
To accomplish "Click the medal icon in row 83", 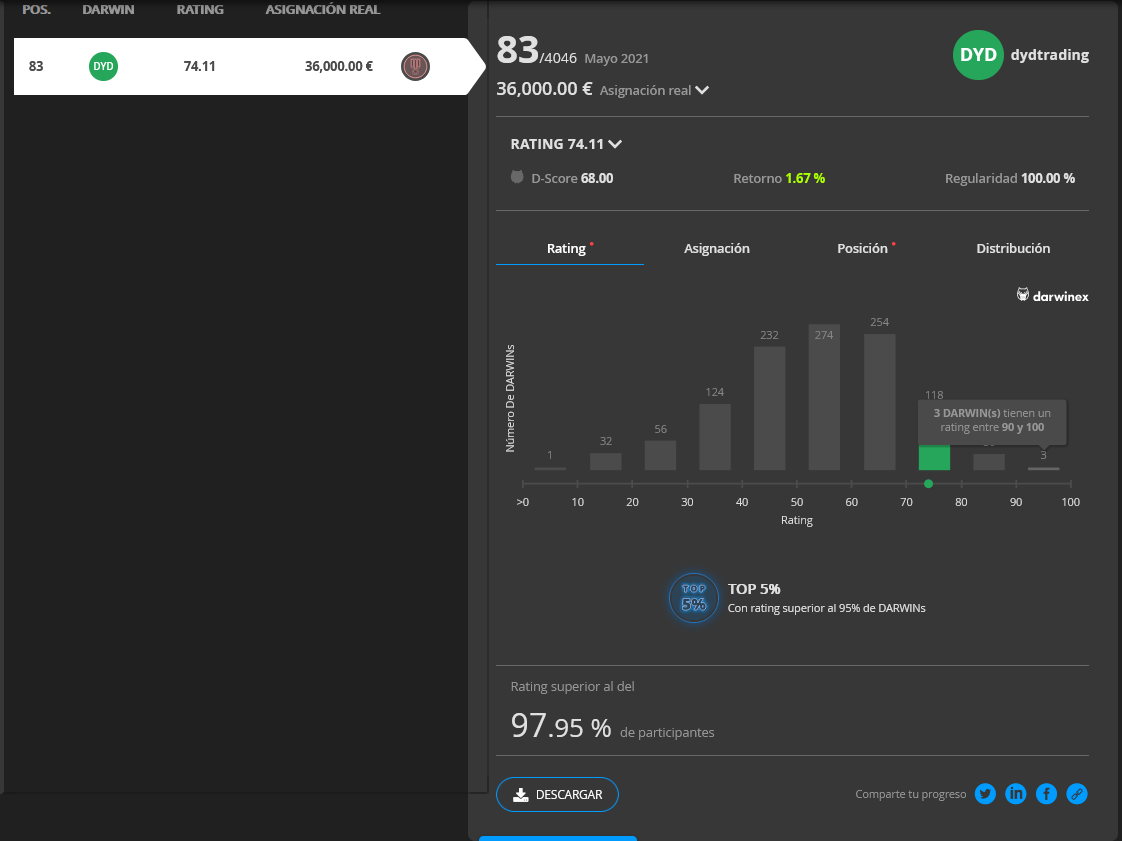I will point(415,67).
